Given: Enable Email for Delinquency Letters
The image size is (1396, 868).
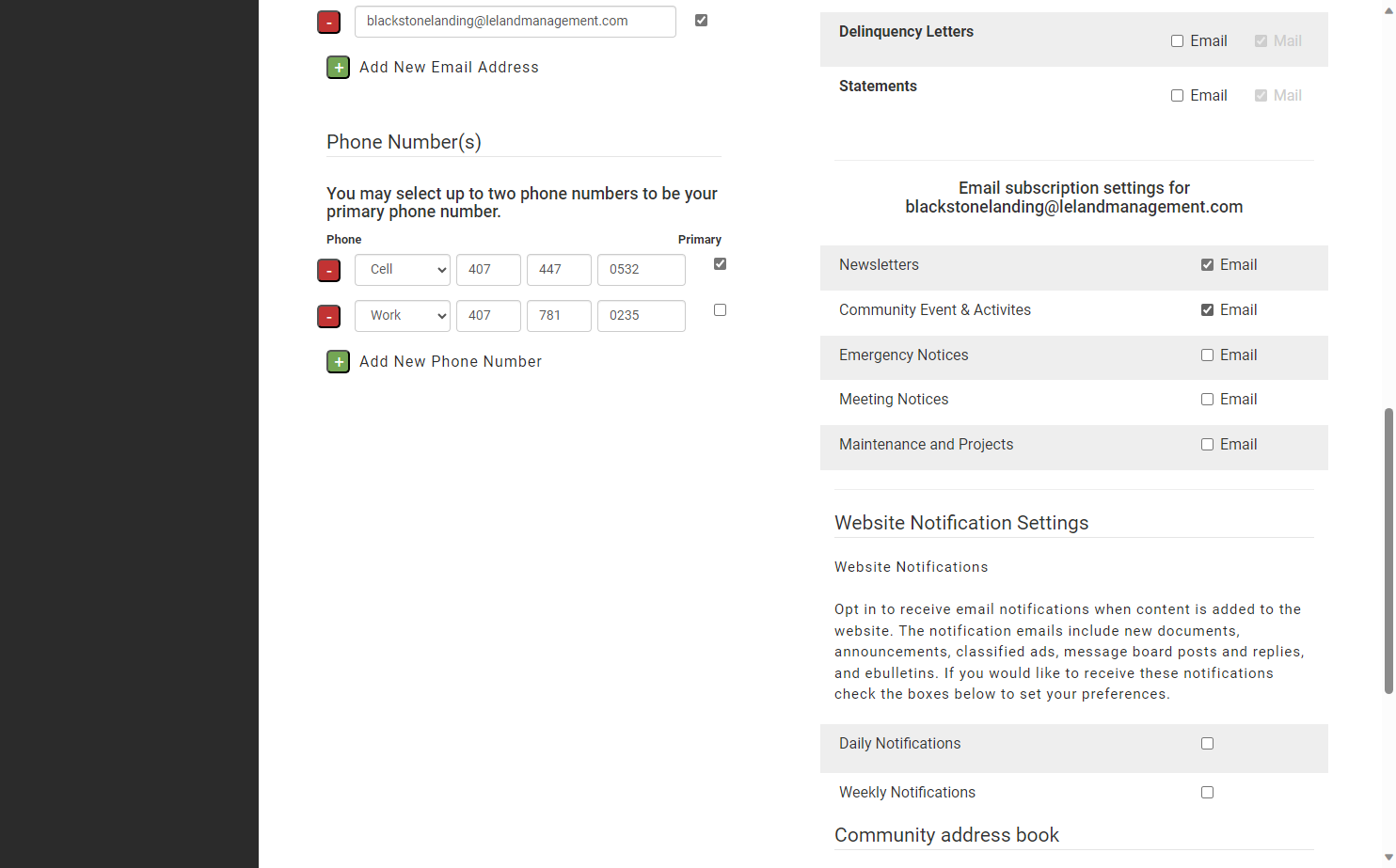Looking at the screenshot, I should [x=1177, y=41].
